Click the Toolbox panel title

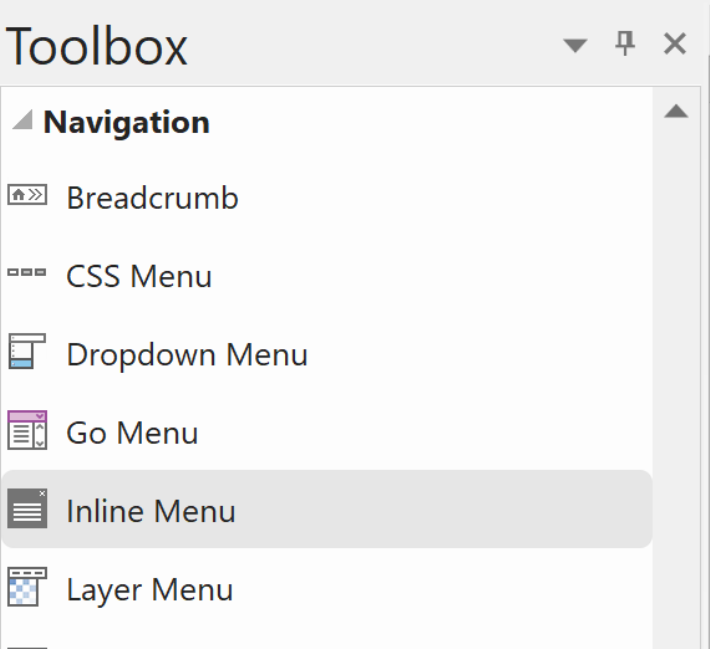coord(97,46)
